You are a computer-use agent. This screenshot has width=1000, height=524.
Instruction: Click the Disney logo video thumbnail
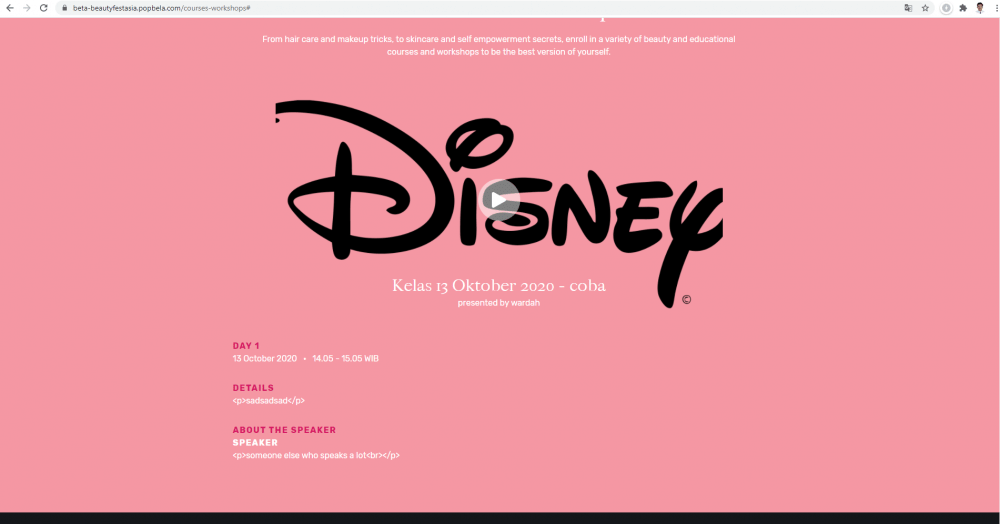click(499, 204)
